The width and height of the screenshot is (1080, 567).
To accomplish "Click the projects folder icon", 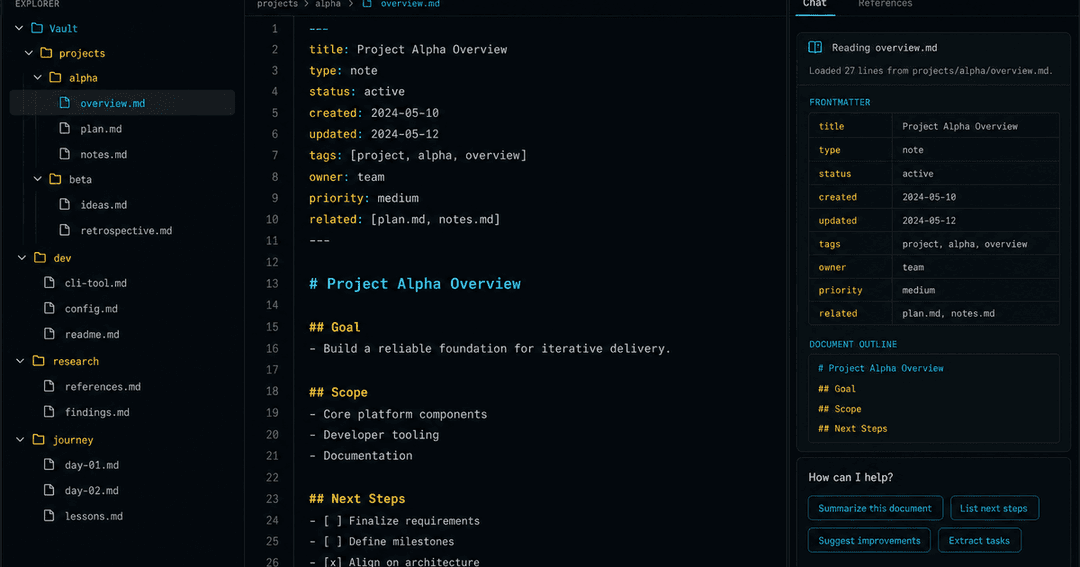I will [47, 53].
